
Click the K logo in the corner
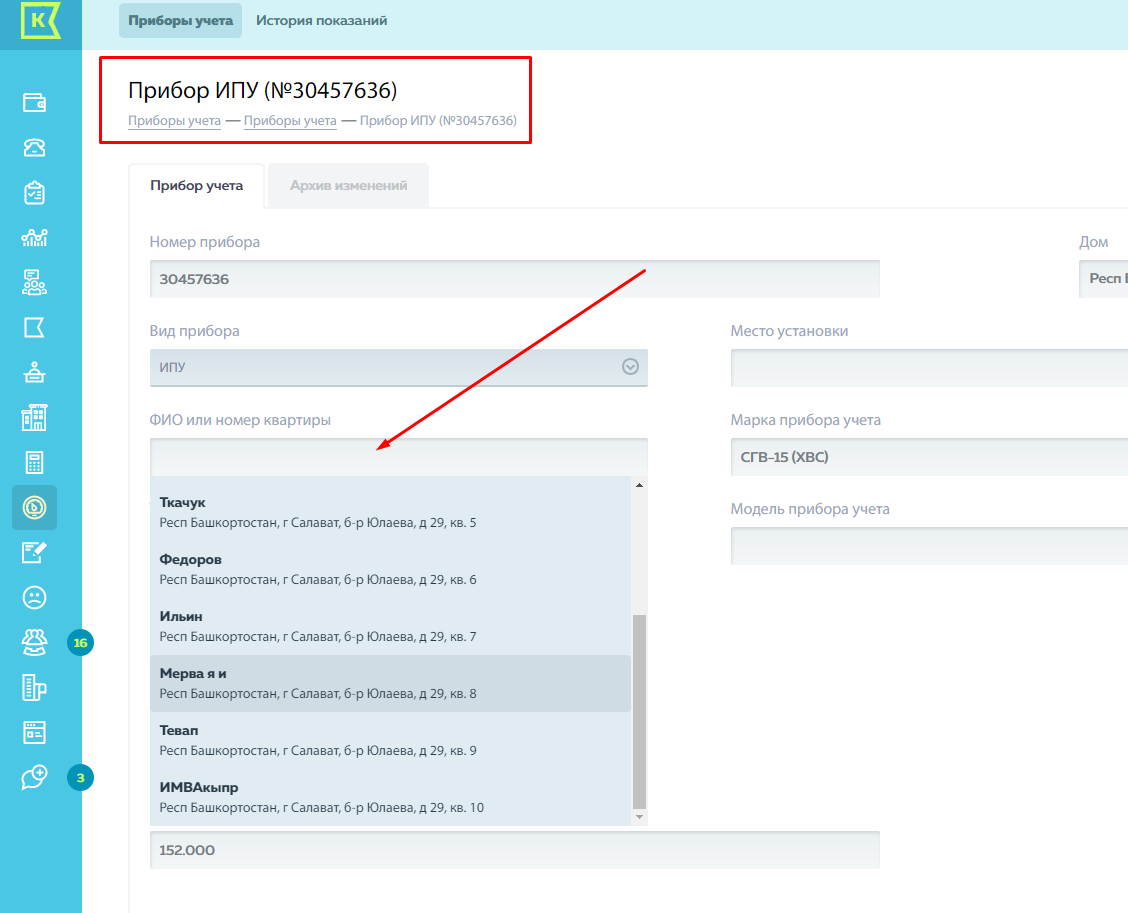click(40, 21)
